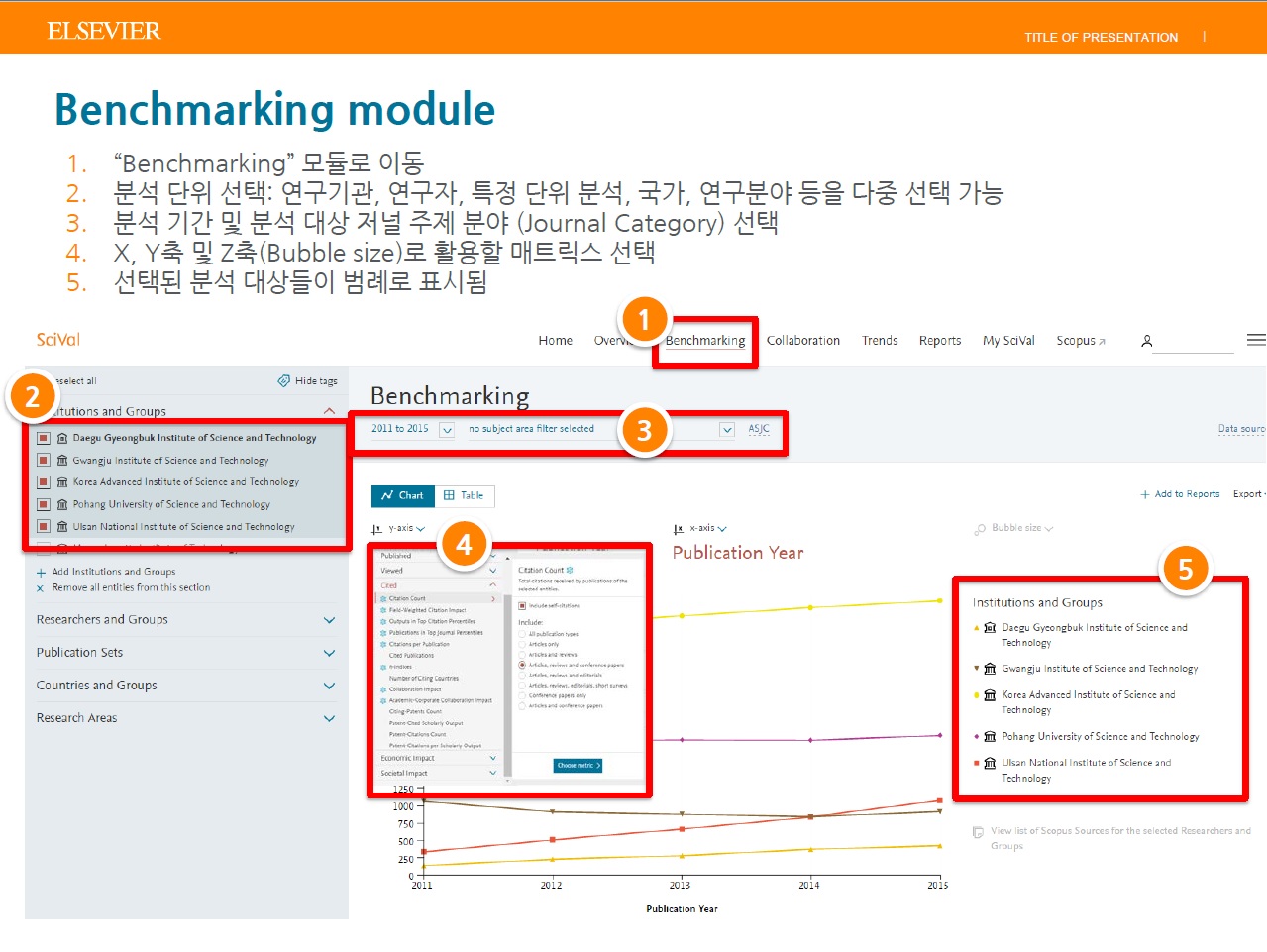Click the Export option
The height and width of the screenshot is (952, 1267).
(1247, 494)
